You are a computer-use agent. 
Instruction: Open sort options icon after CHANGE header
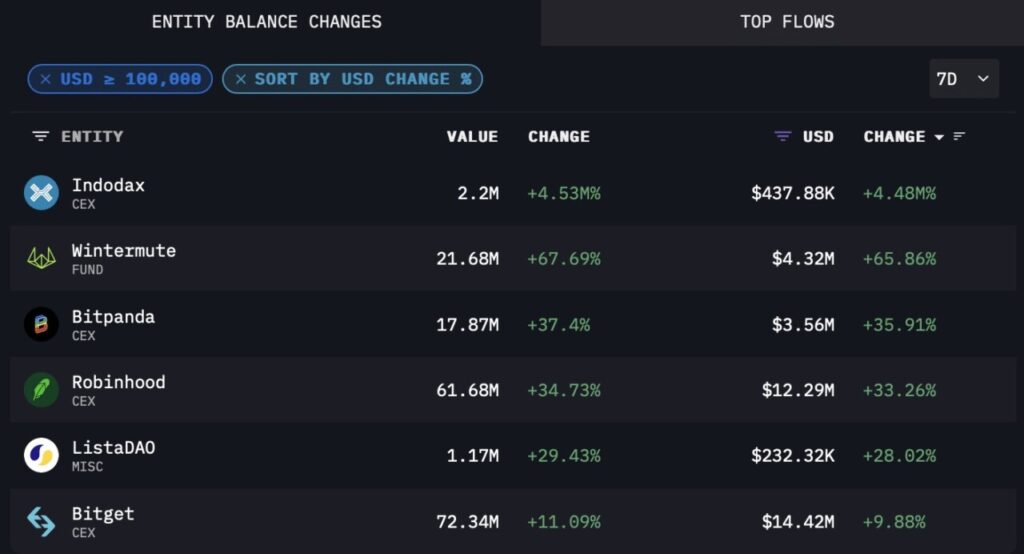959,137
